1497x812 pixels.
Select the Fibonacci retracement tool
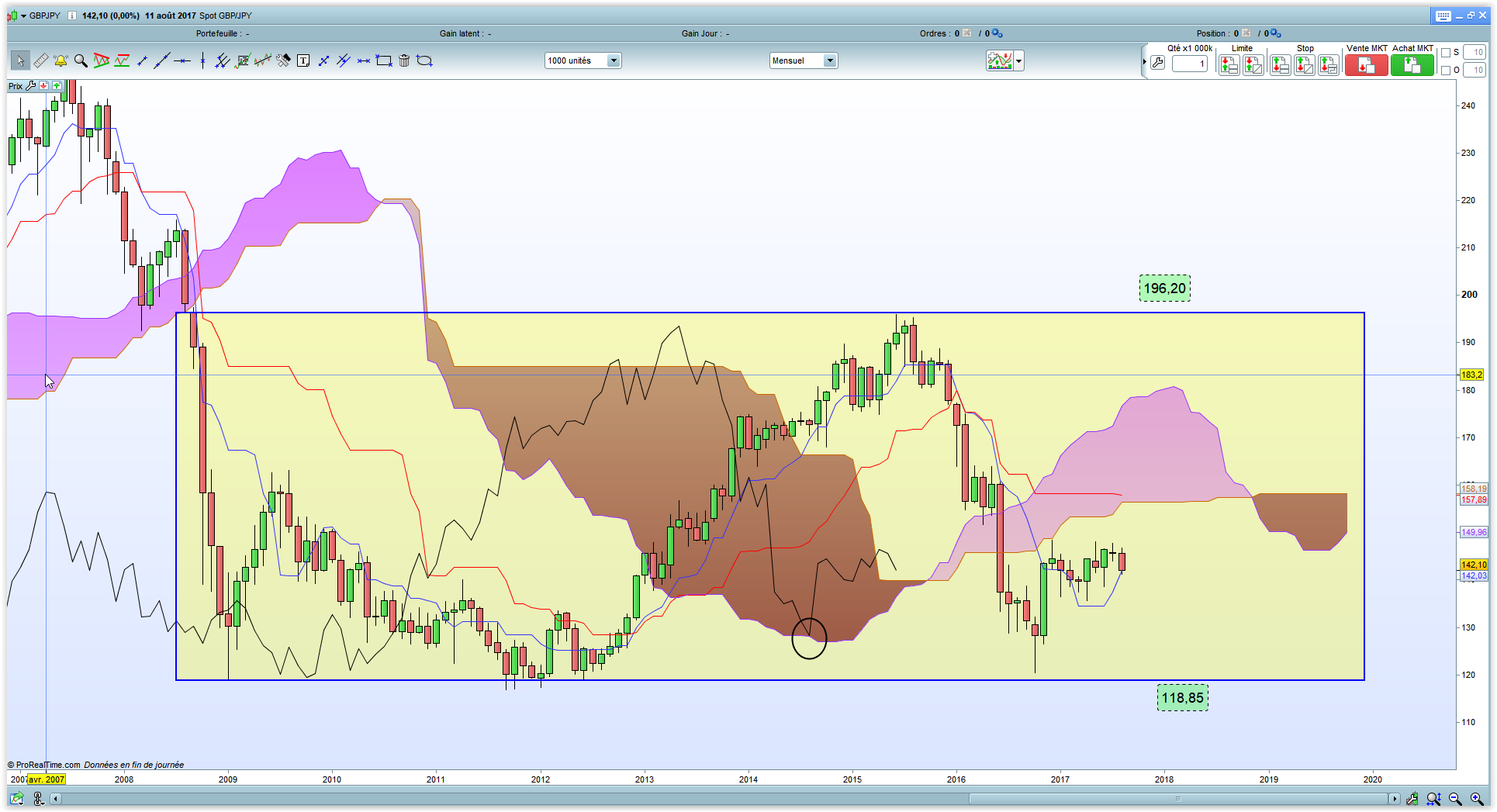pos(243,60)
